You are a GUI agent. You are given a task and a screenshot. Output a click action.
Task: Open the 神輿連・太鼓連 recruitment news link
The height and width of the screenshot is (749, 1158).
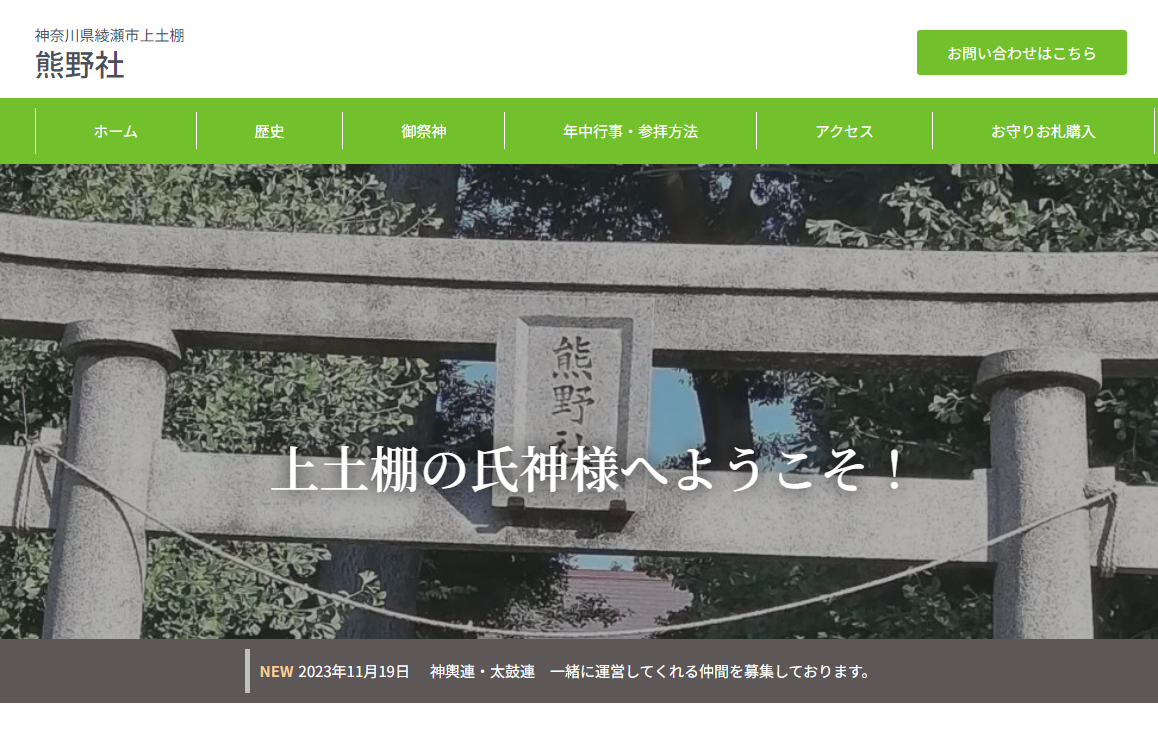pos(650,671)
